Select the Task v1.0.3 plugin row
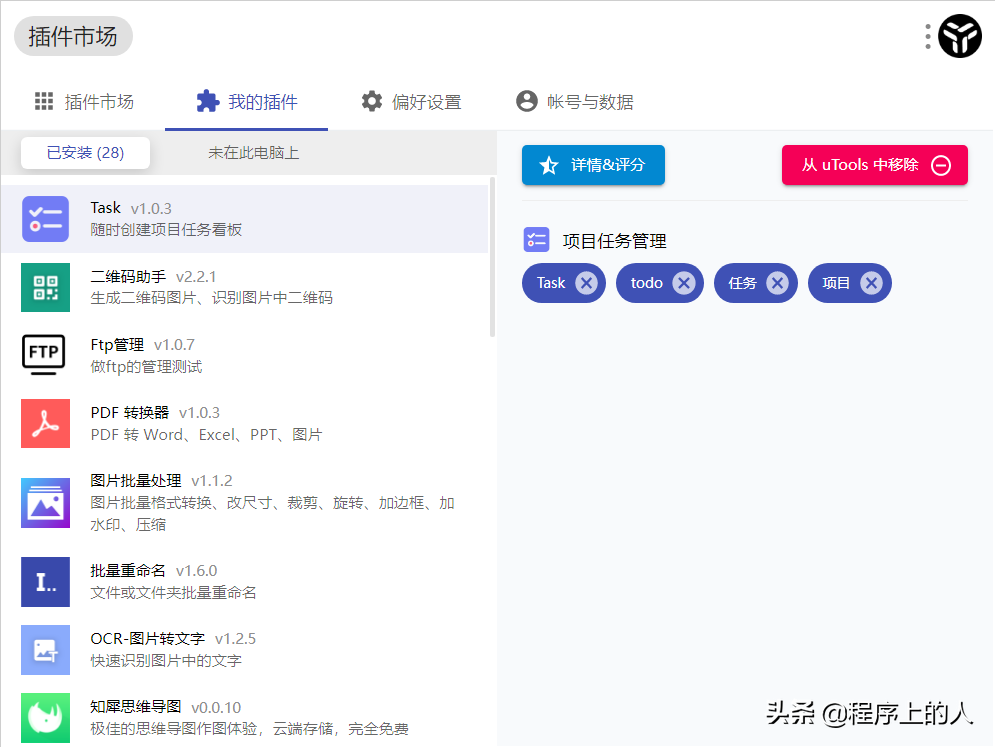 click(x=245, y=219)
